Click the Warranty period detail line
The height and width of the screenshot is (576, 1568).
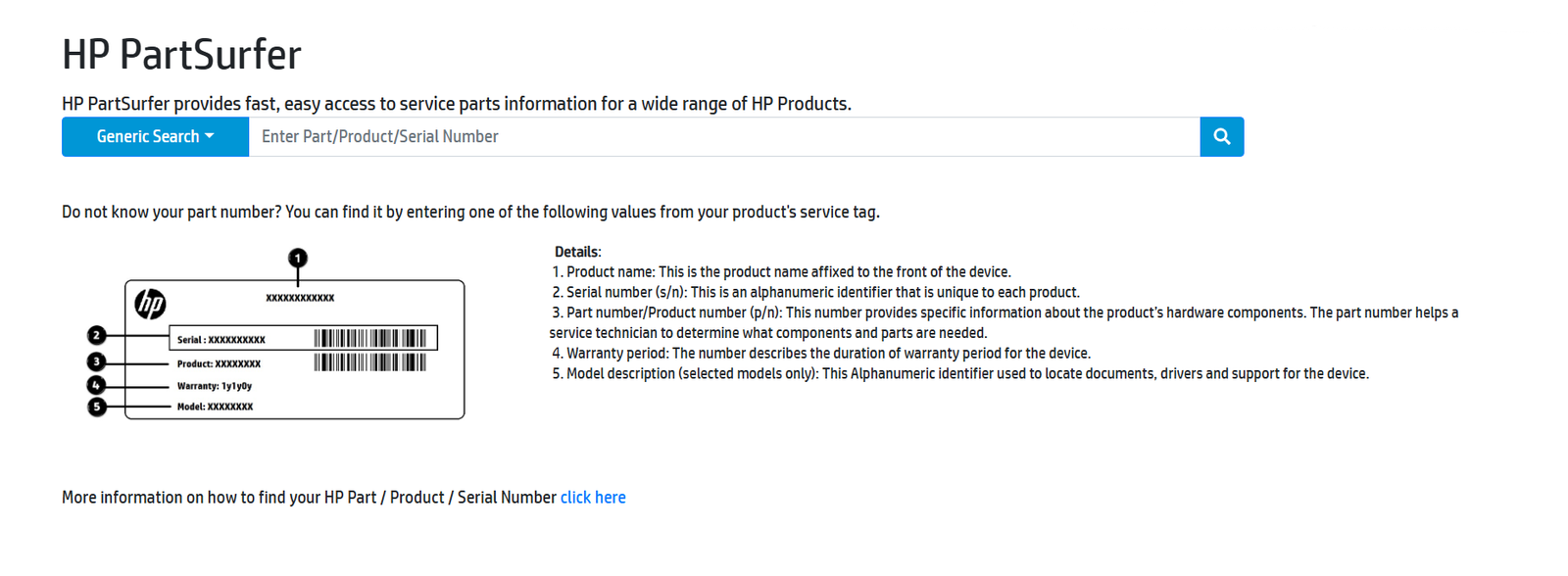pyautogui.click(x=821, y=353)
